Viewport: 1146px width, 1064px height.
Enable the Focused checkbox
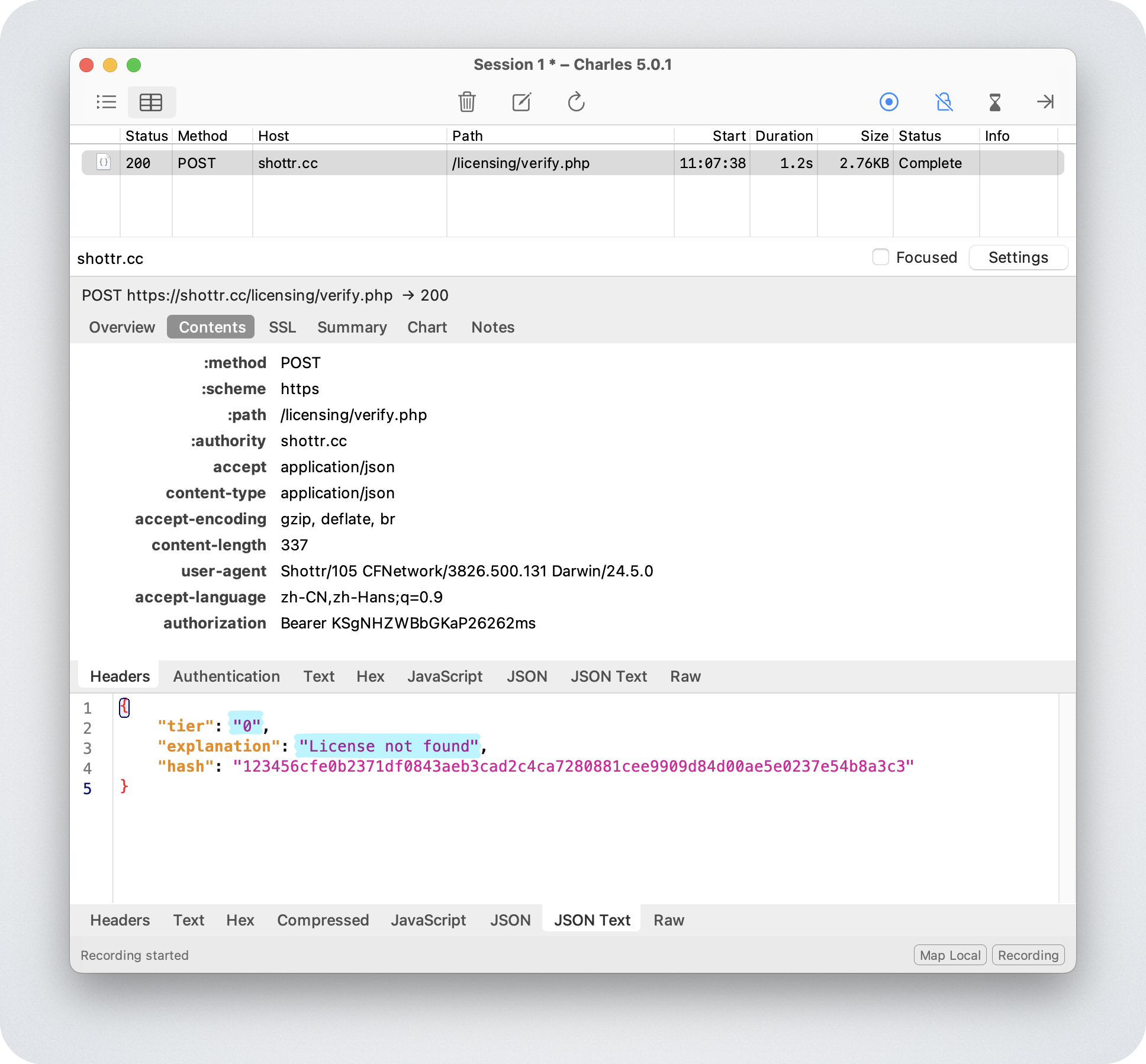pyautogui.click(x=881, y=257)
